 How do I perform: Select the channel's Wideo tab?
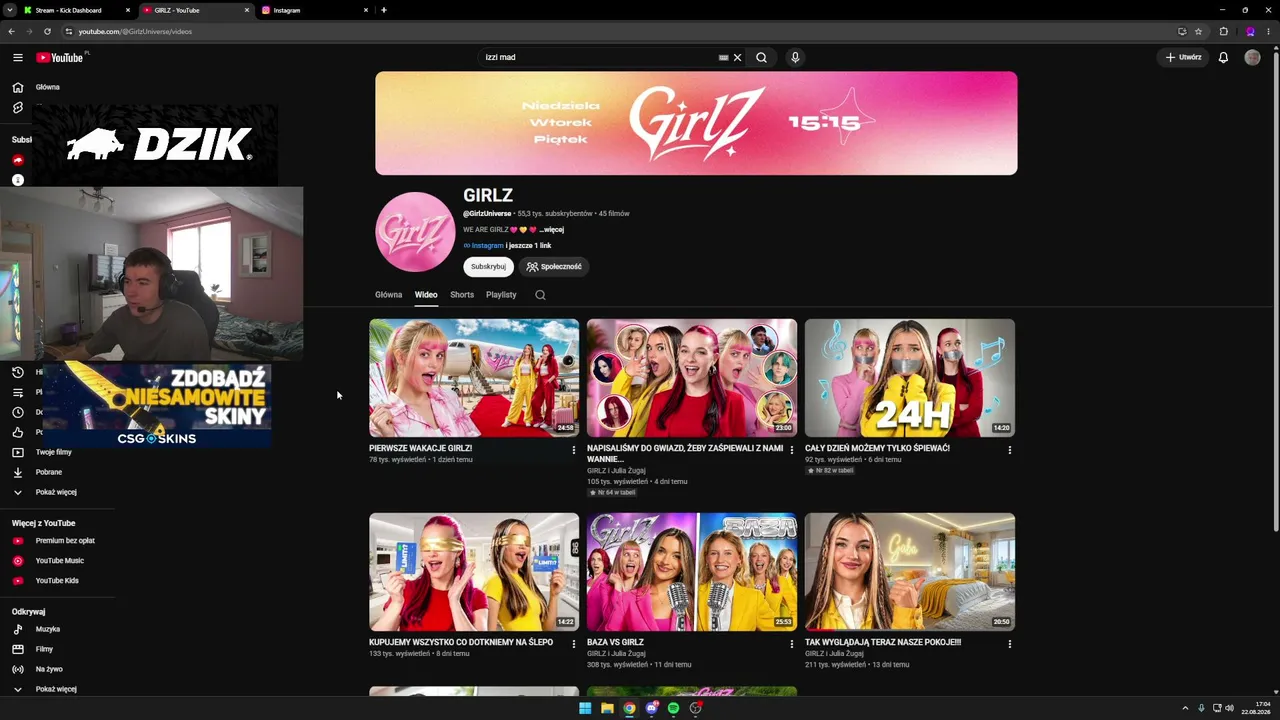(426, 295)
